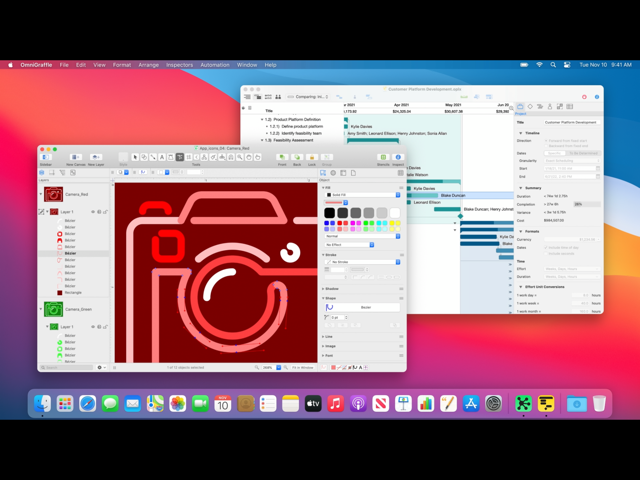Open the Inspectors menu

coord(179,65)
